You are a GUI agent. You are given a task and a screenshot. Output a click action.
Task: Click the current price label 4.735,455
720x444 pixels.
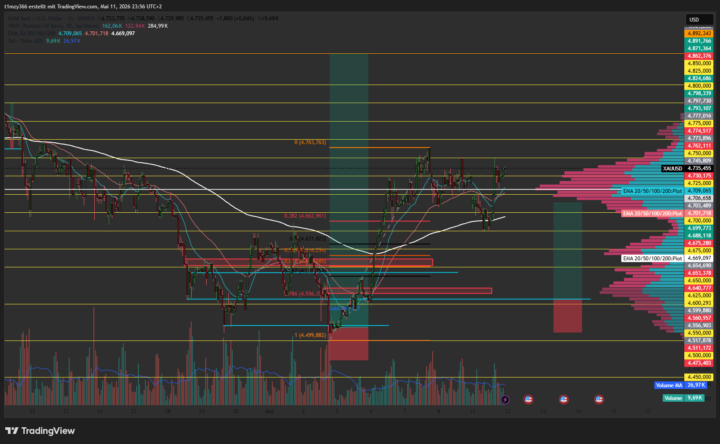click(699, 169)
